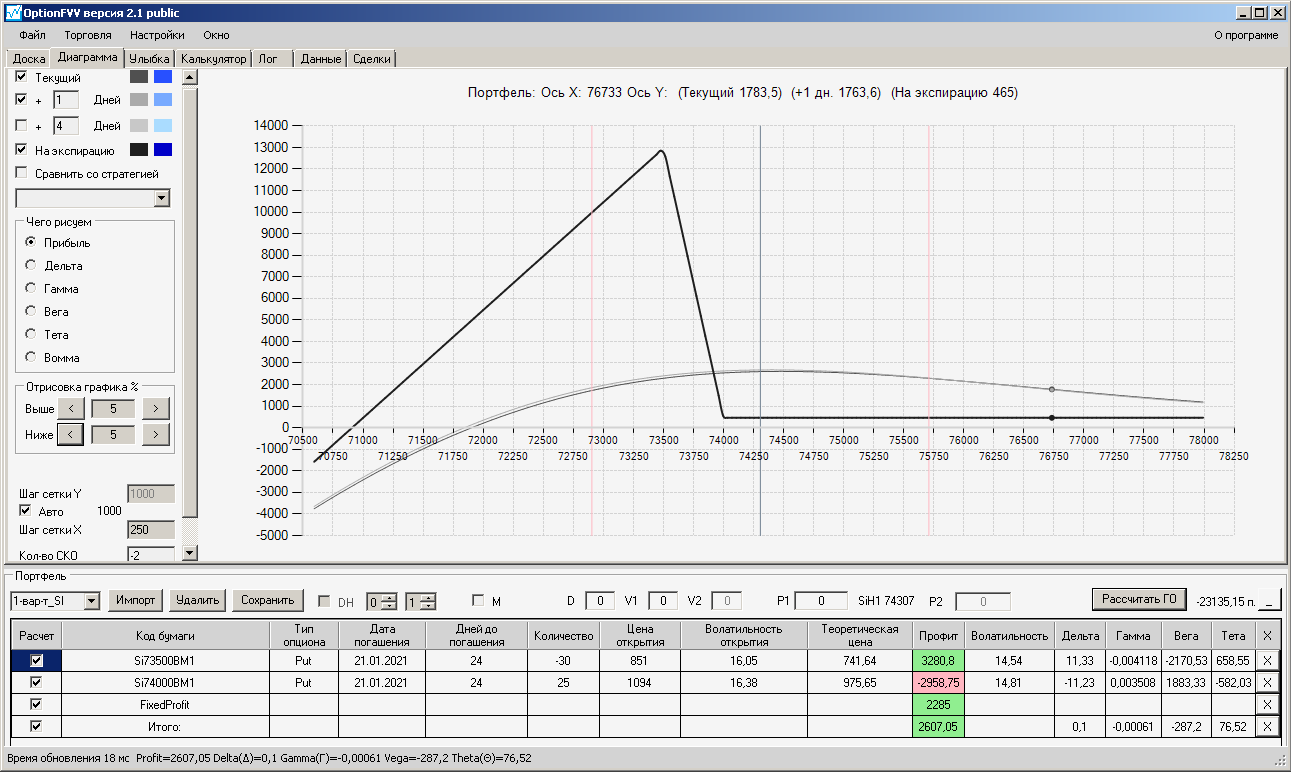1291x772 pixels.
Task: Click the V1 input field
Action: (663, 601)
